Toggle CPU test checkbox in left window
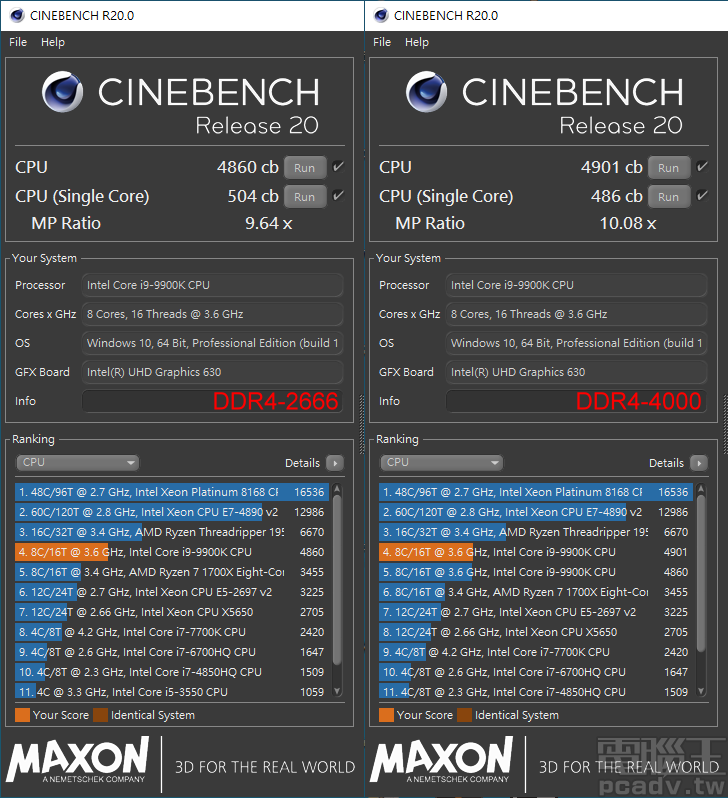This screenshot has width=728, height=798. click(x=338, y=166)
